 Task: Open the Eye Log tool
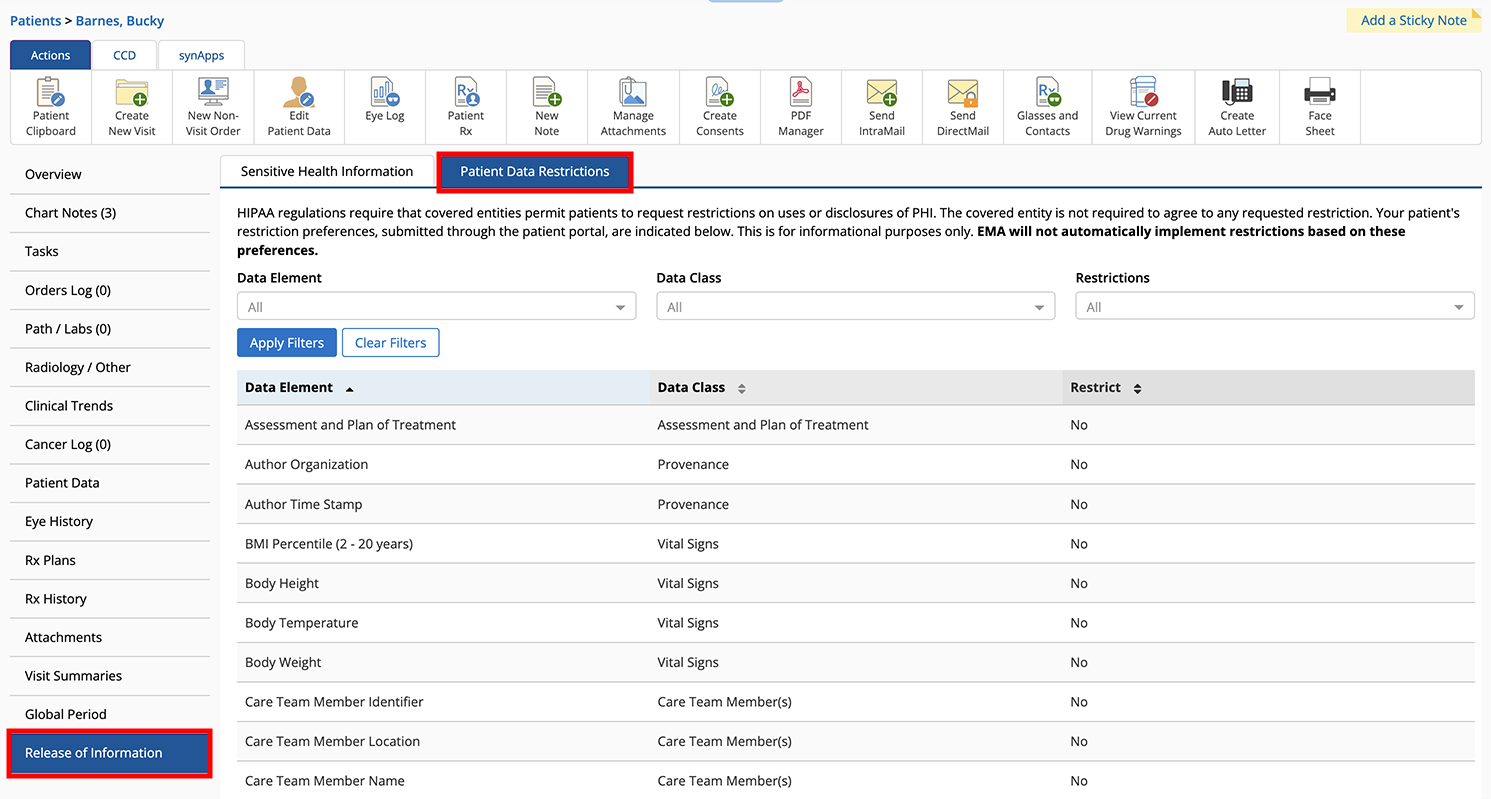tap(385, 101)
